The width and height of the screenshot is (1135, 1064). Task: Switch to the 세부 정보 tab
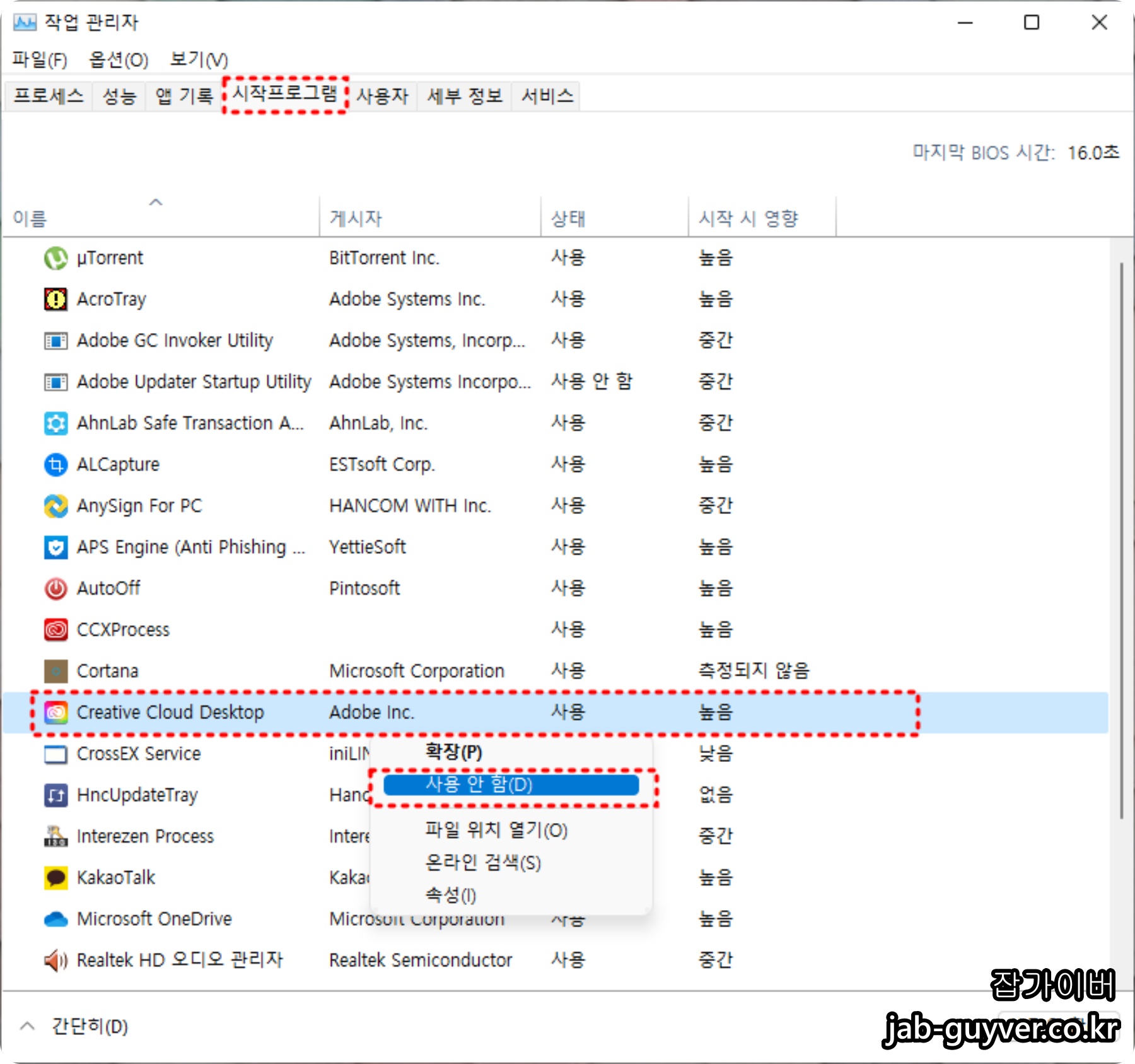(x=465, y=96)
